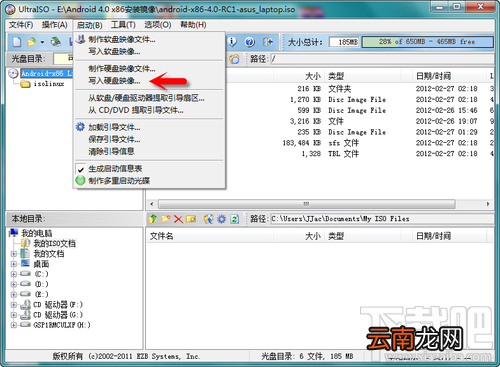Choose 制作软盘映像文件... menu entry

click(x=122, y=39)
